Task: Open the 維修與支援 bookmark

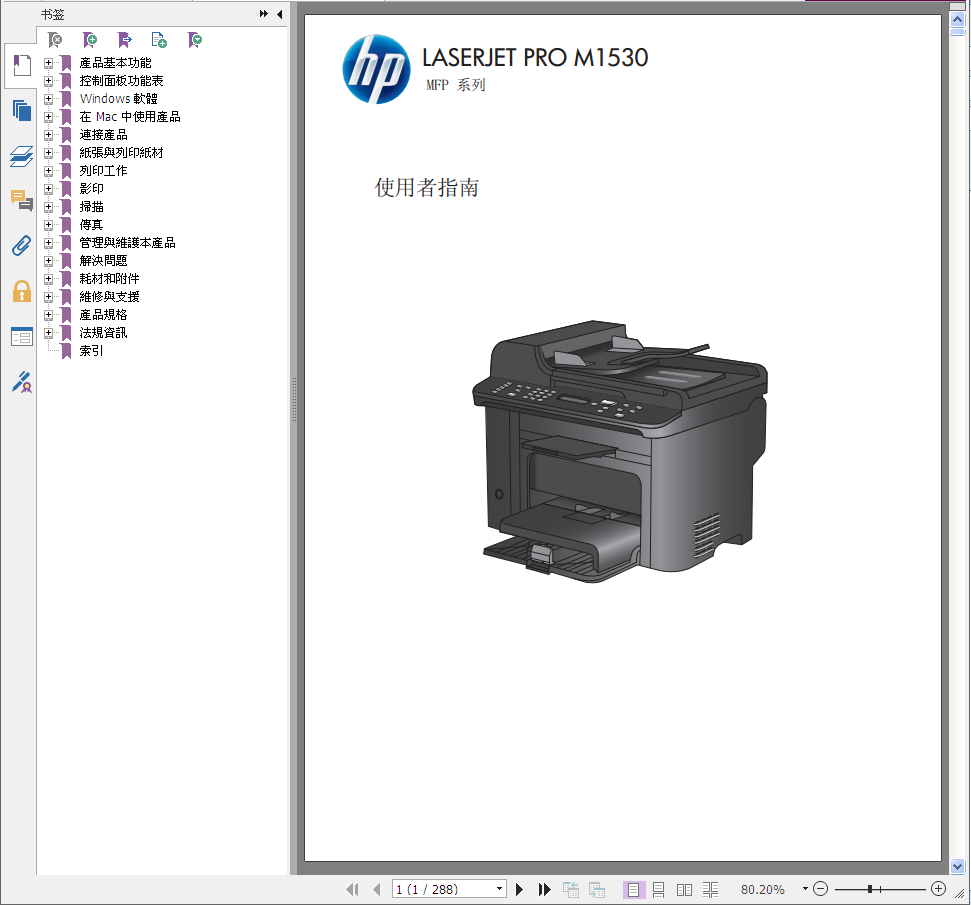Action: tap(109, 297)
